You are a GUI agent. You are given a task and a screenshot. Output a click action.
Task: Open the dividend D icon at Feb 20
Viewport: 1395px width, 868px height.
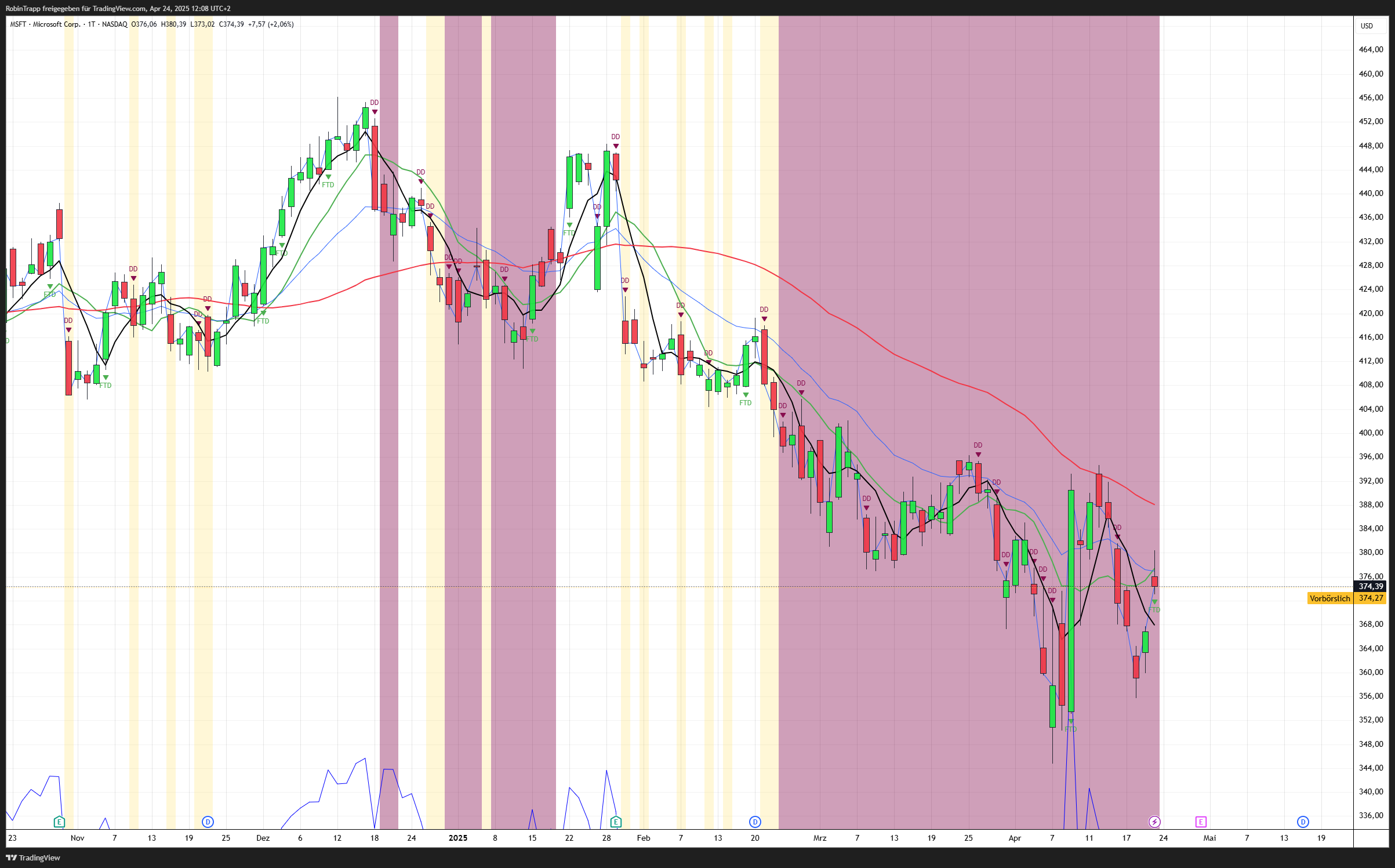[755, 822]
